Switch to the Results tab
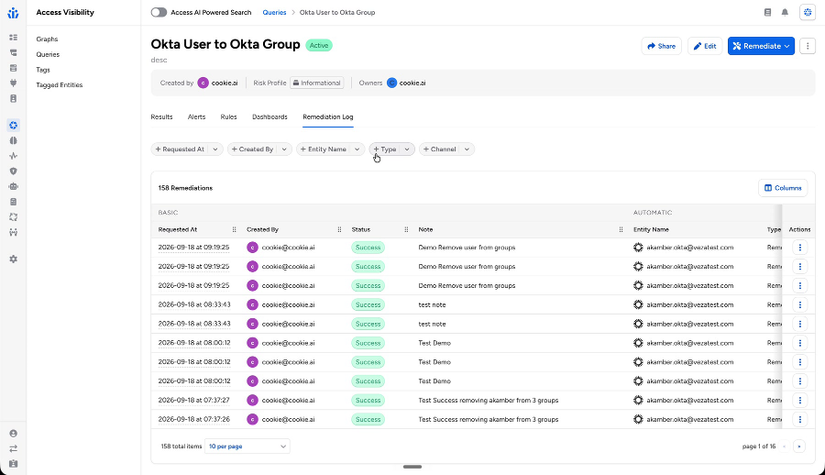The image size is (825, 475). tap(162, 117)
